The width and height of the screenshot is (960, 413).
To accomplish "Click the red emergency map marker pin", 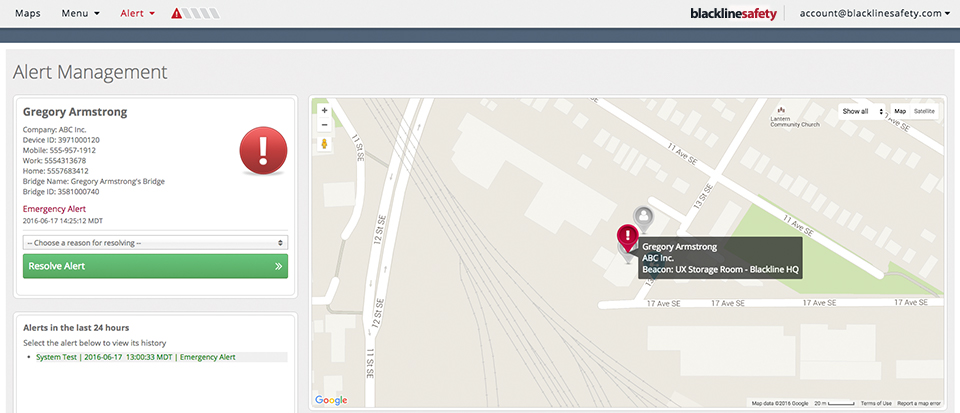I will [627, 239].
